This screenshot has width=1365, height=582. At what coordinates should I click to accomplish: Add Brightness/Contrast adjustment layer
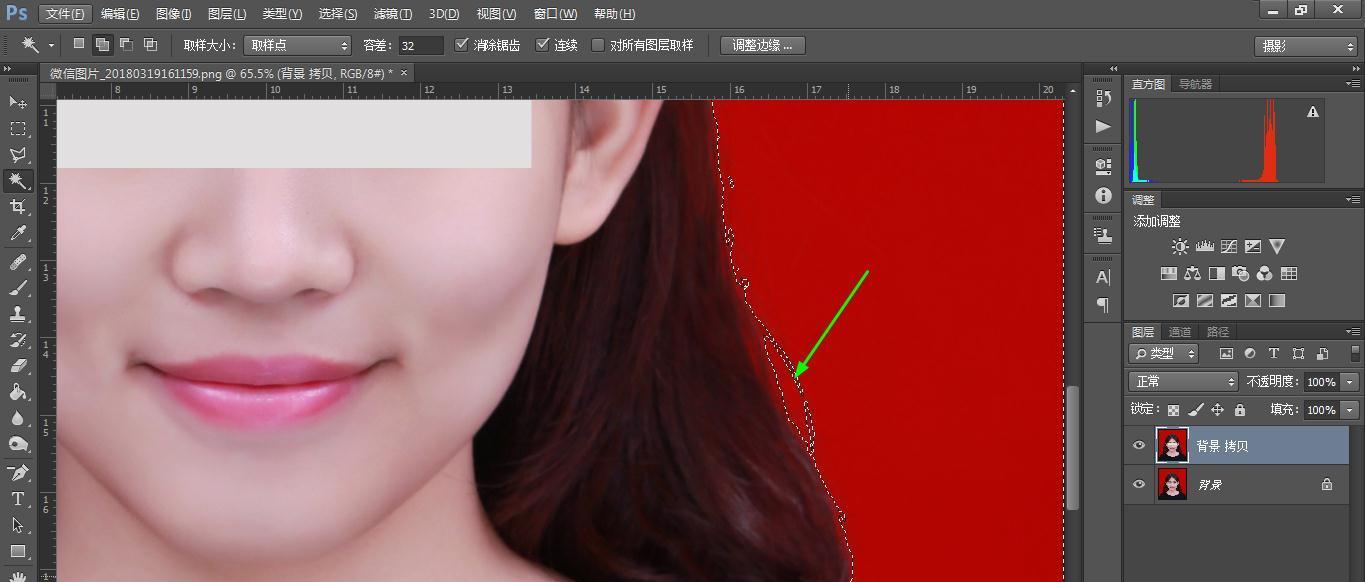(1181, 247)
